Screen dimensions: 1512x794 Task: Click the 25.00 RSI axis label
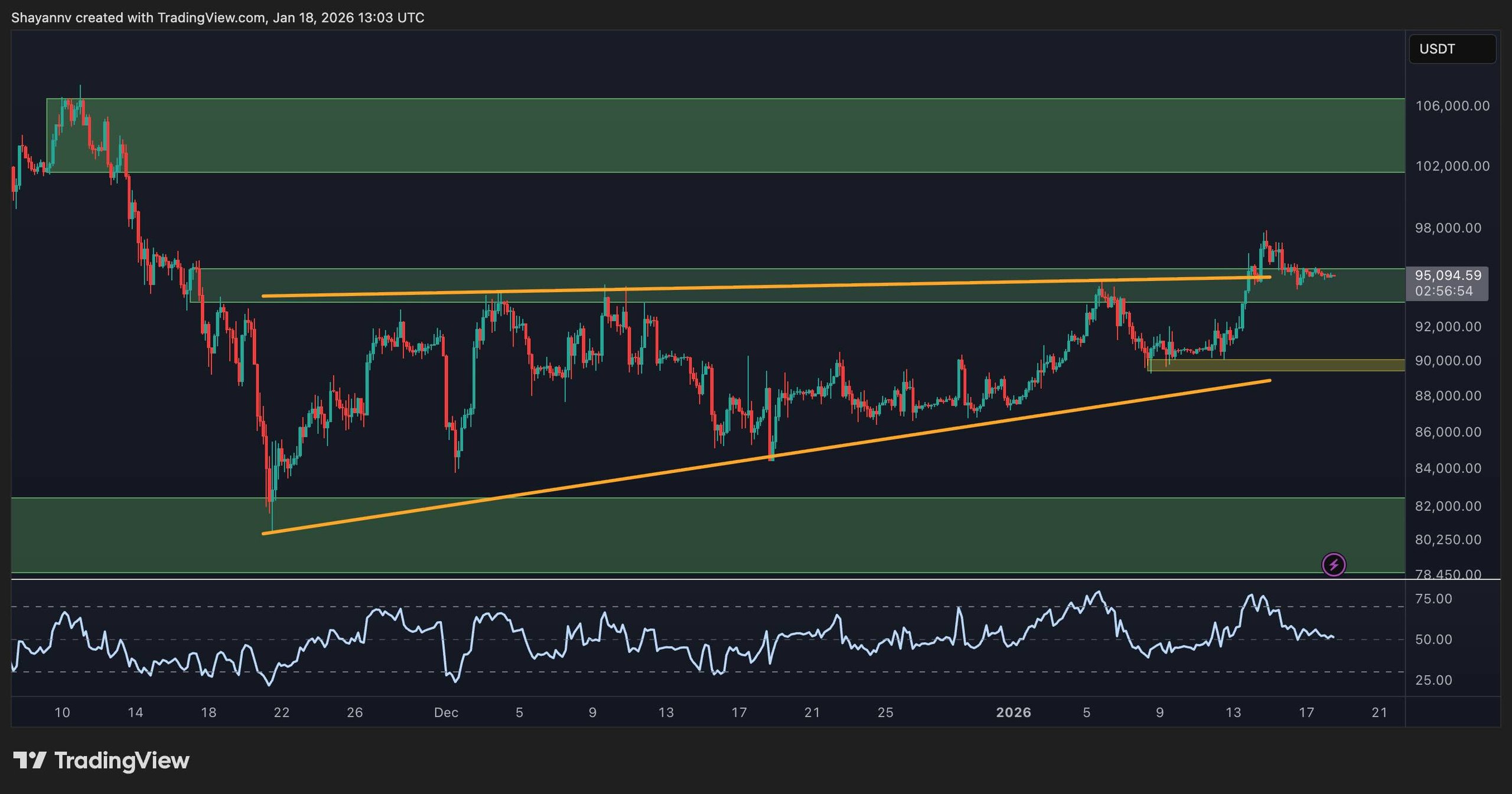pos(1433,680)
